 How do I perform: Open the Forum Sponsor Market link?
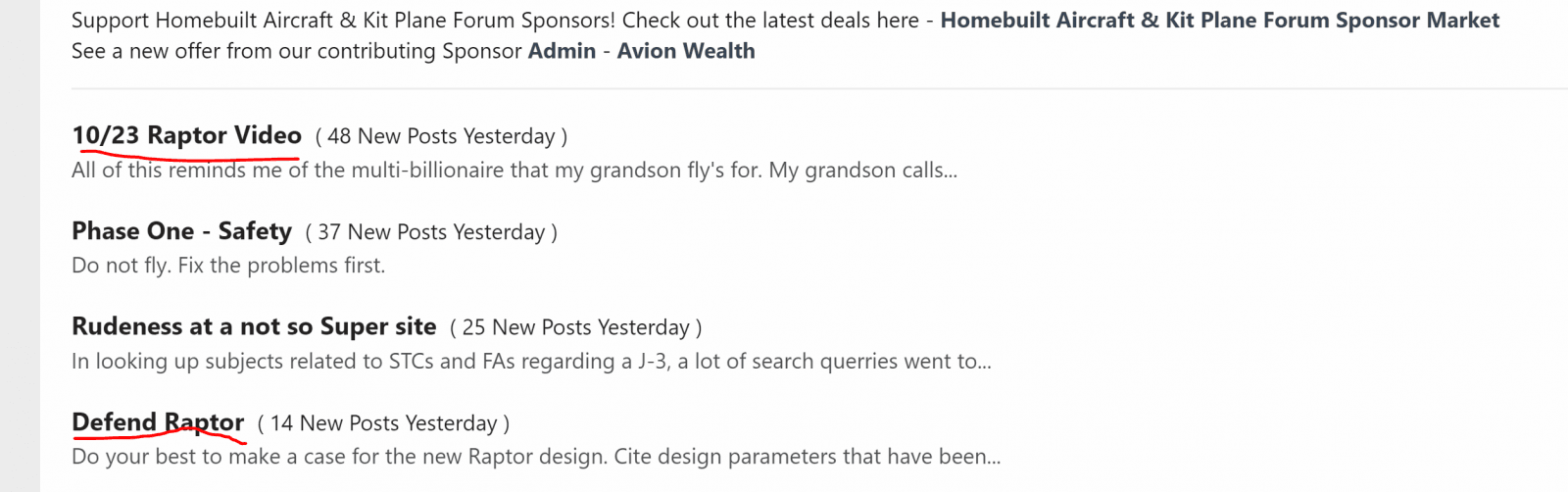[1219, 21]
